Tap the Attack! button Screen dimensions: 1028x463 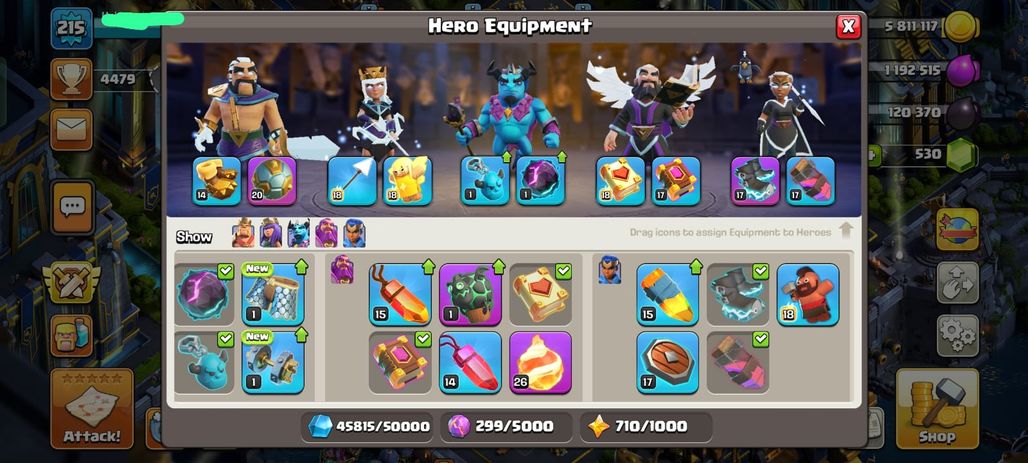[92, 408]
